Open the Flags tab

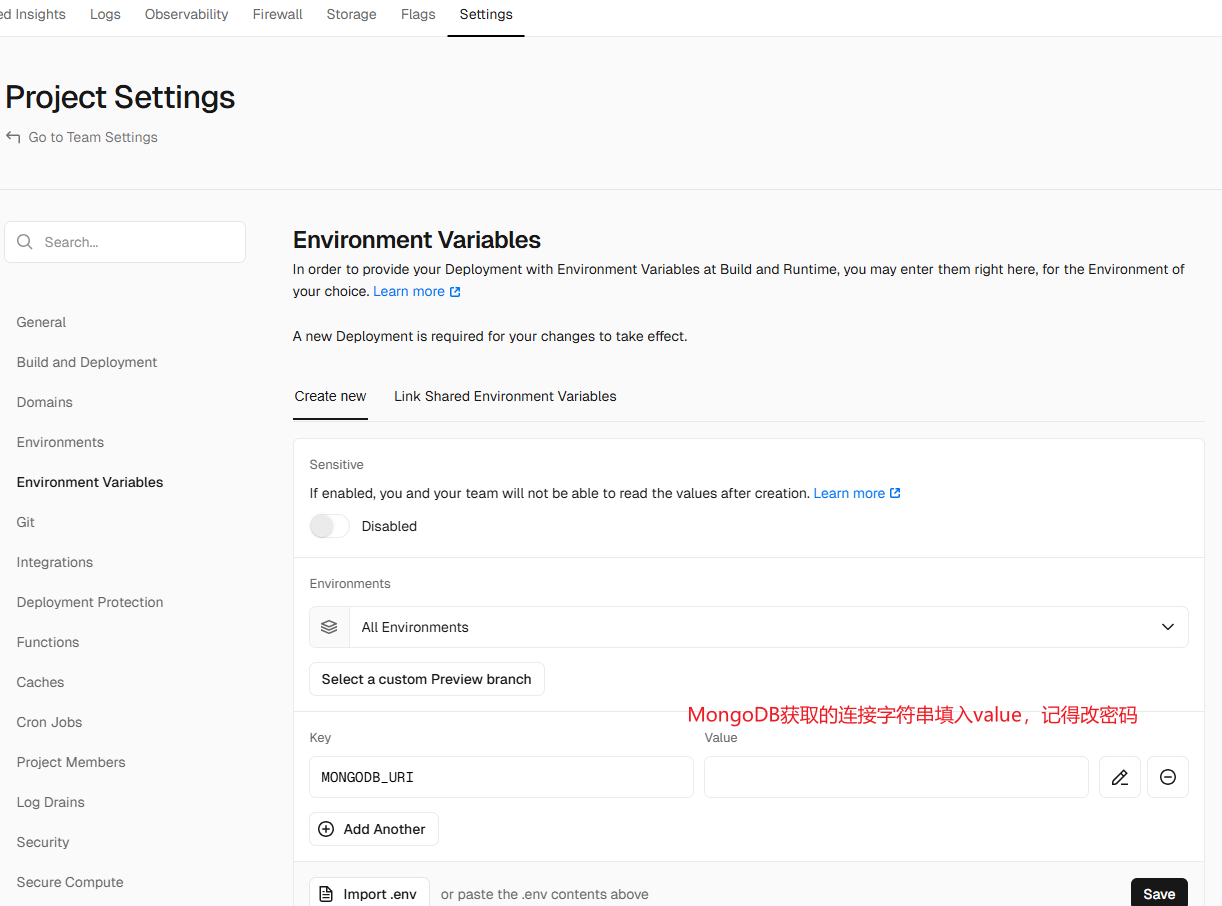(x=417, y=14)
